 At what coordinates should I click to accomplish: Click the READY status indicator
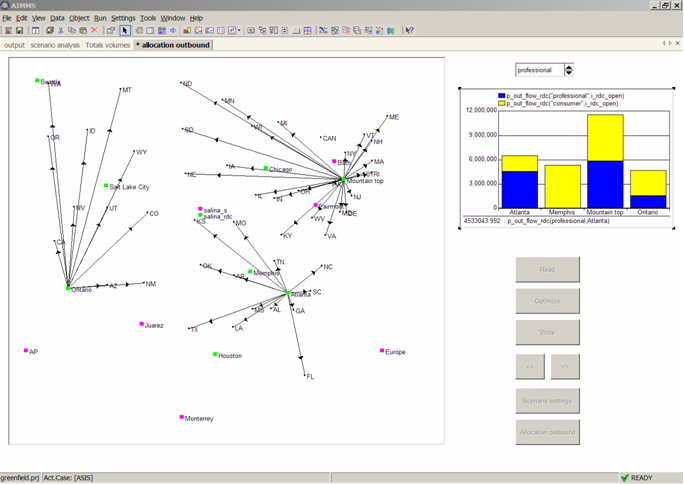[x=637, y=478]
